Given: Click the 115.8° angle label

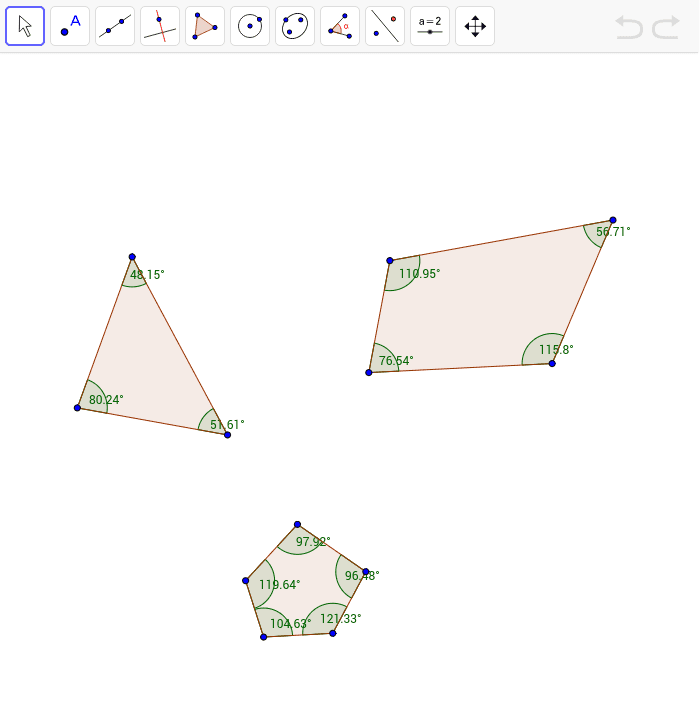Looking at the screenshot, I should [x=556, y=350].
